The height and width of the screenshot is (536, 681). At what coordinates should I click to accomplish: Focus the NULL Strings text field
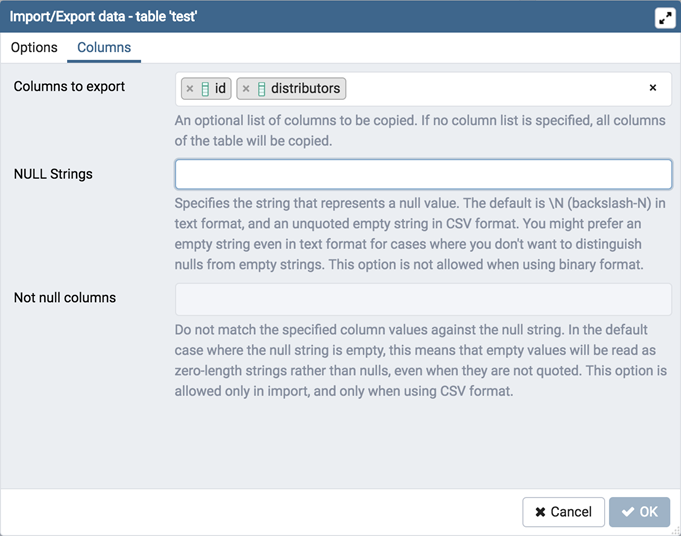coord(423,174)
